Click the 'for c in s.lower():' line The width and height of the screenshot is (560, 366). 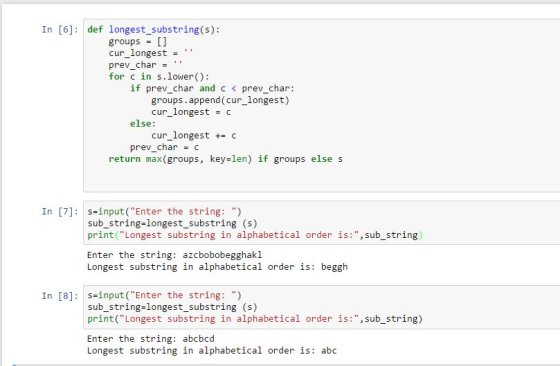pos(159,77)
